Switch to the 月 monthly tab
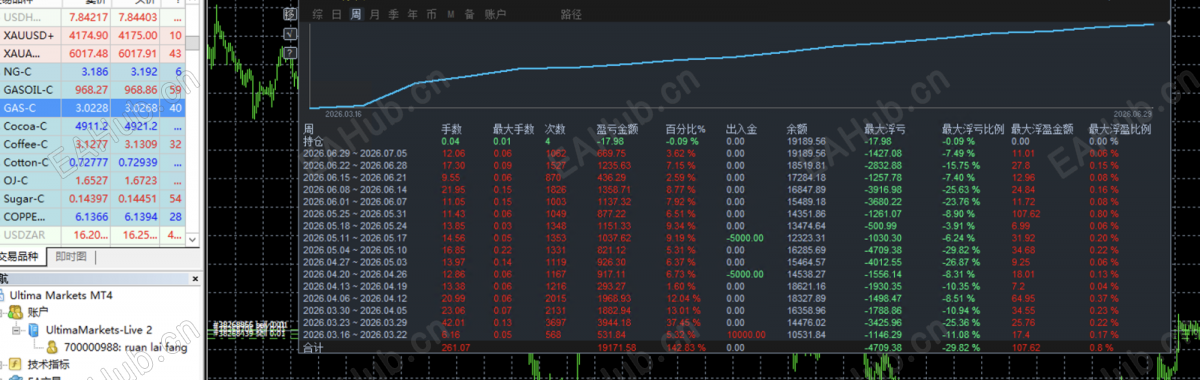1200x380 pixels. (x=374, y=14)
